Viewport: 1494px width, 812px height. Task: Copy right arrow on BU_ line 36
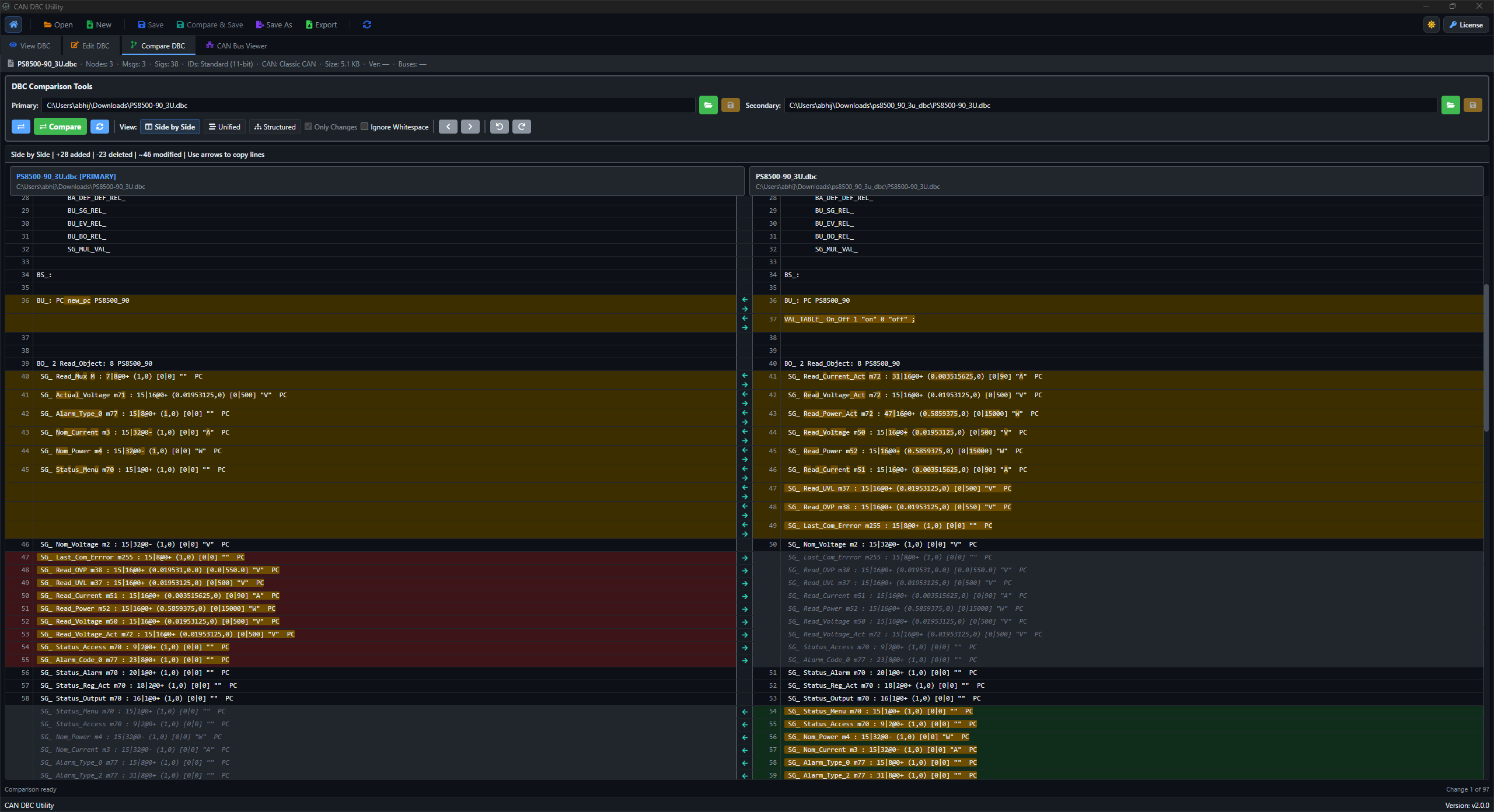(x=745, y=309)
